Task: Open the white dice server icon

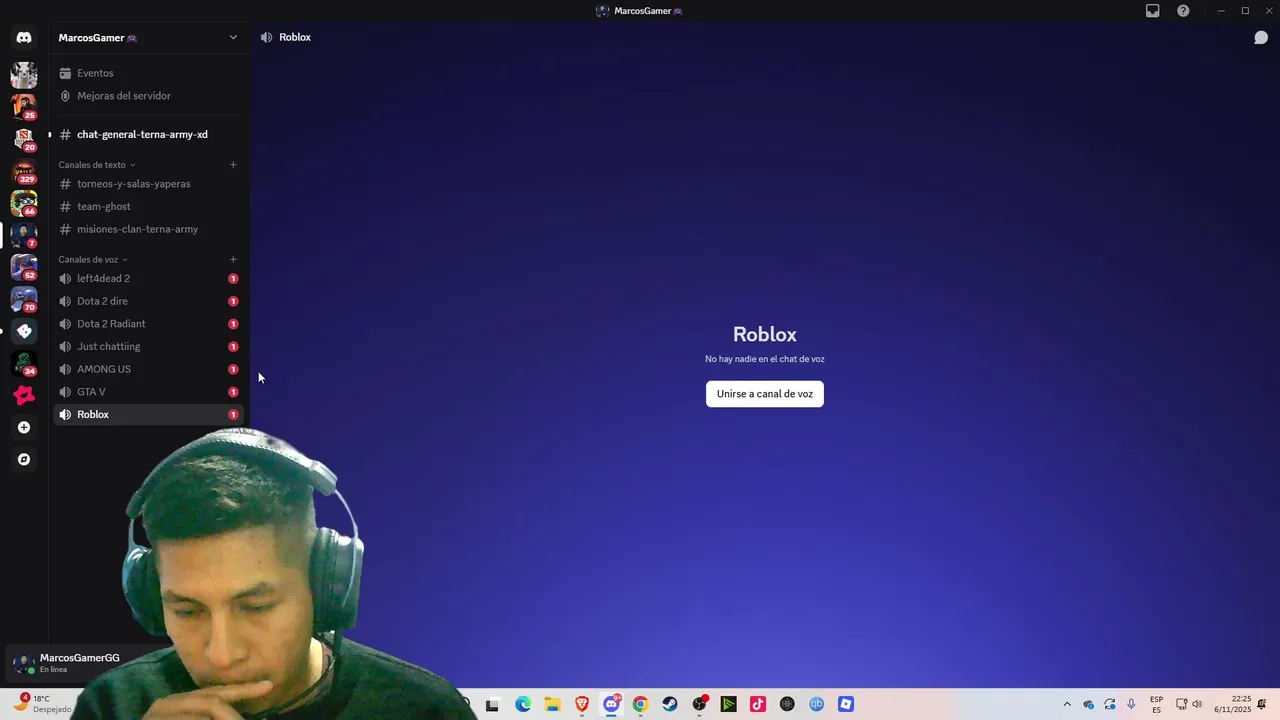Action: tap(24, 331)
